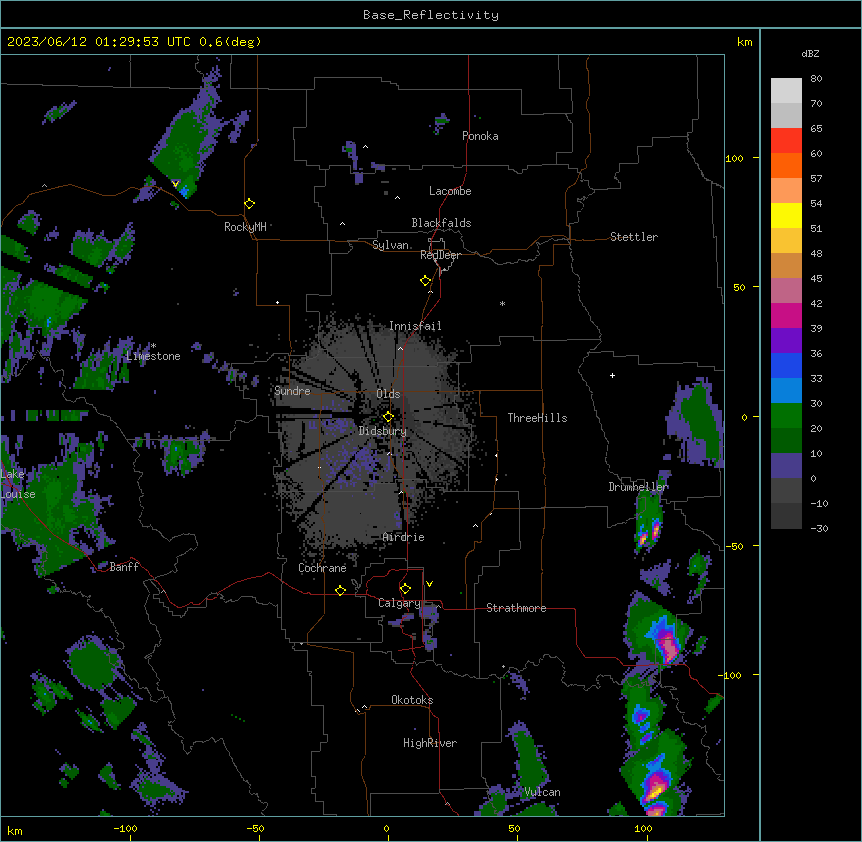Click the 100 km tick on right axis
Screen dimensions: 862x842
(x=734, y=158)
